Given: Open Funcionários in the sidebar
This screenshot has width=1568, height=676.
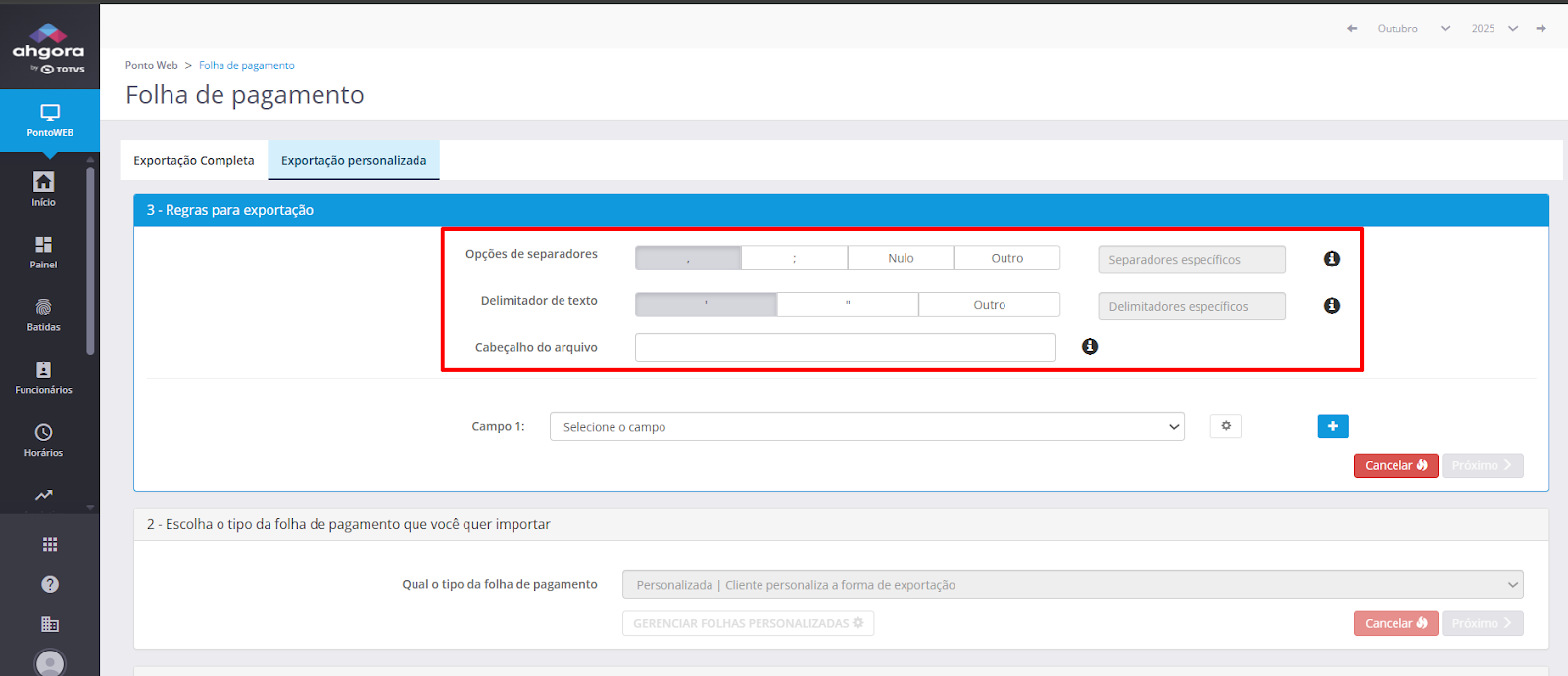Looking at the screenshot, I should [x=43, y=377].
